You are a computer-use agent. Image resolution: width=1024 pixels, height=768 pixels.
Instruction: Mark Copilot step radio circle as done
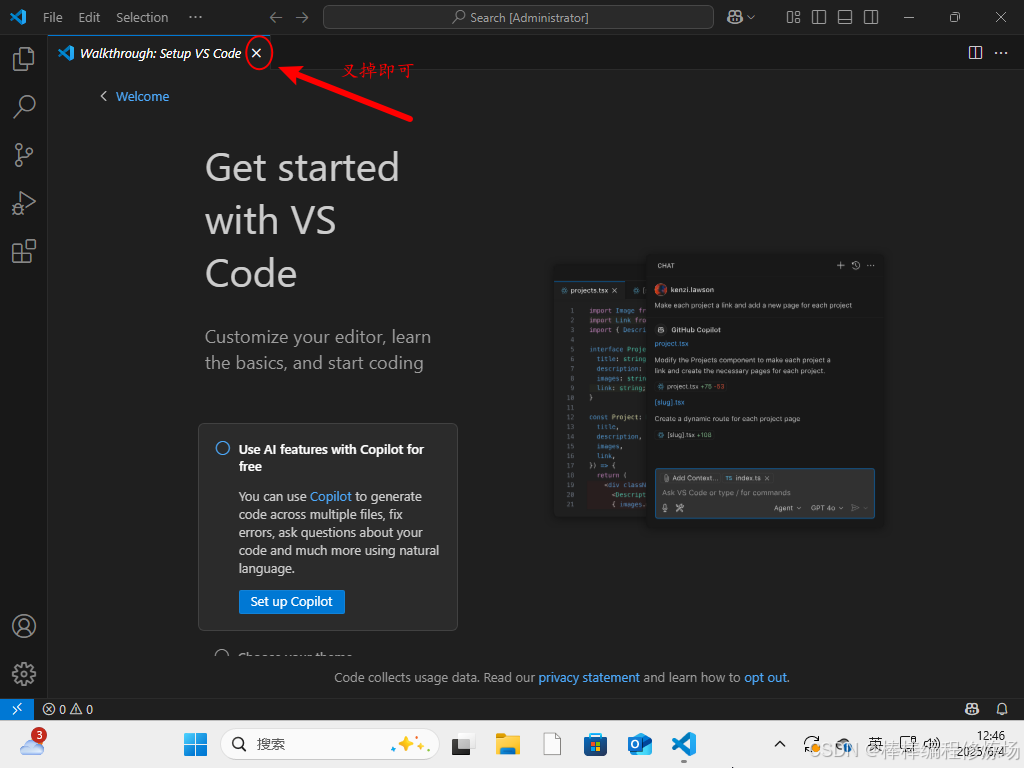223,449
